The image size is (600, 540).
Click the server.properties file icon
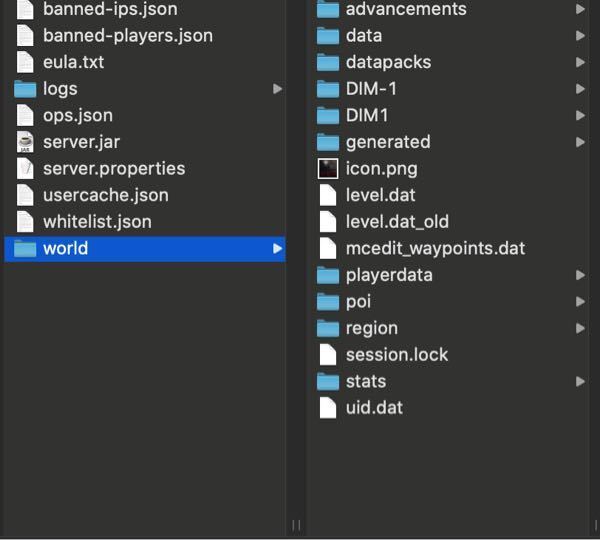25,168
